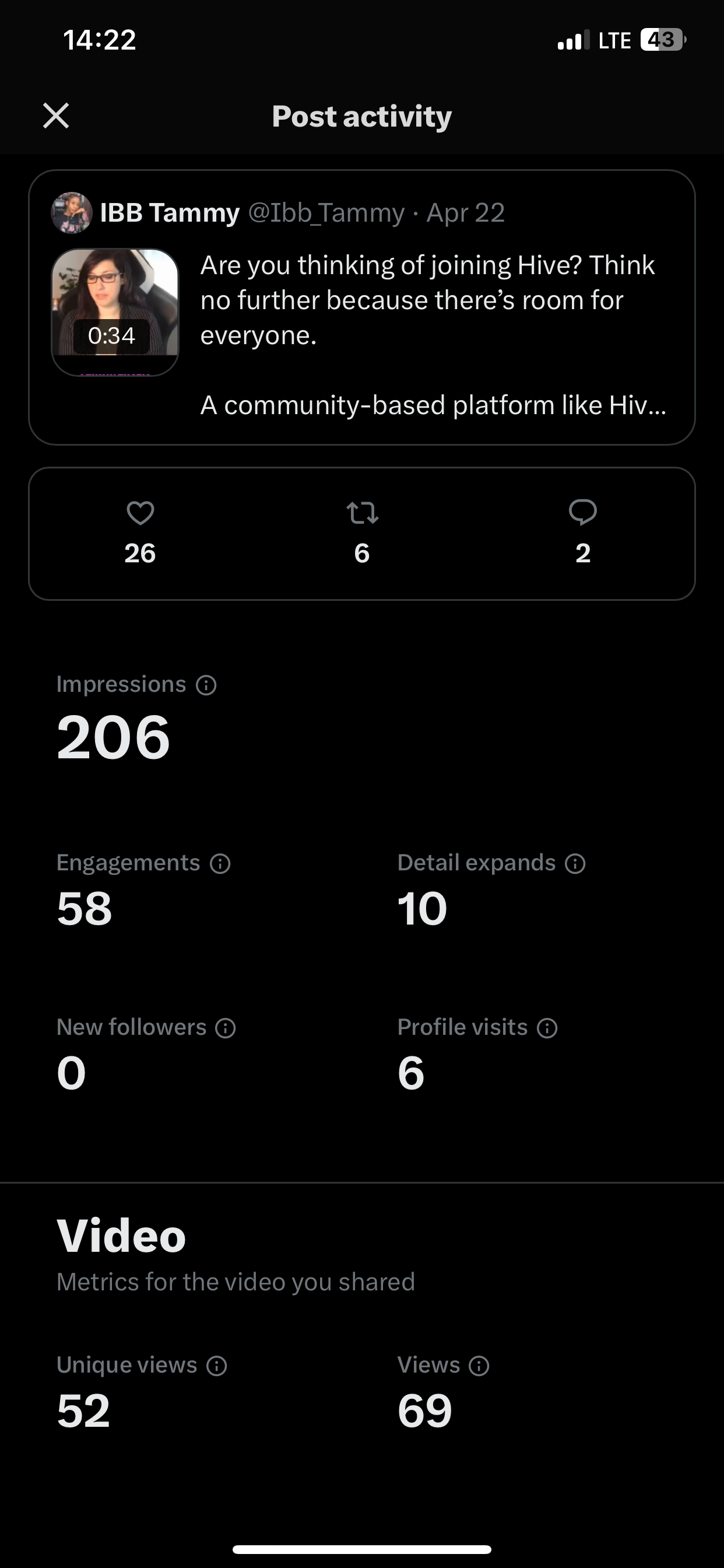This screenshot has height=1568, width=724.
Task: Open the Detail expands info icon
Action: click(575, 864)
